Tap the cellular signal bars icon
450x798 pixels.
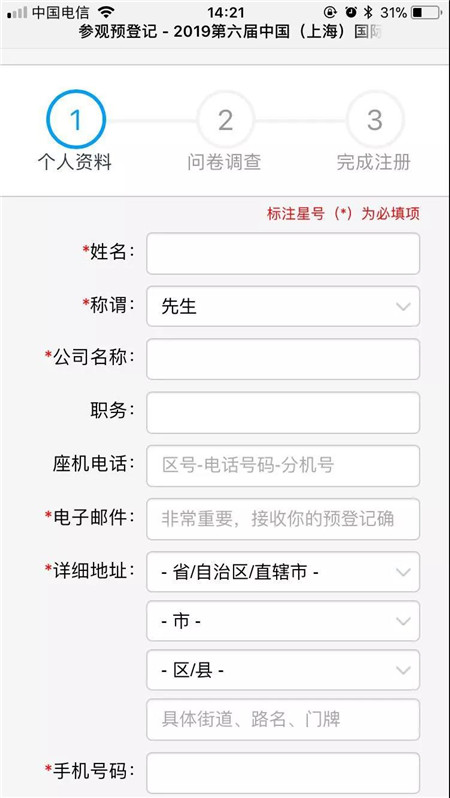17,12
